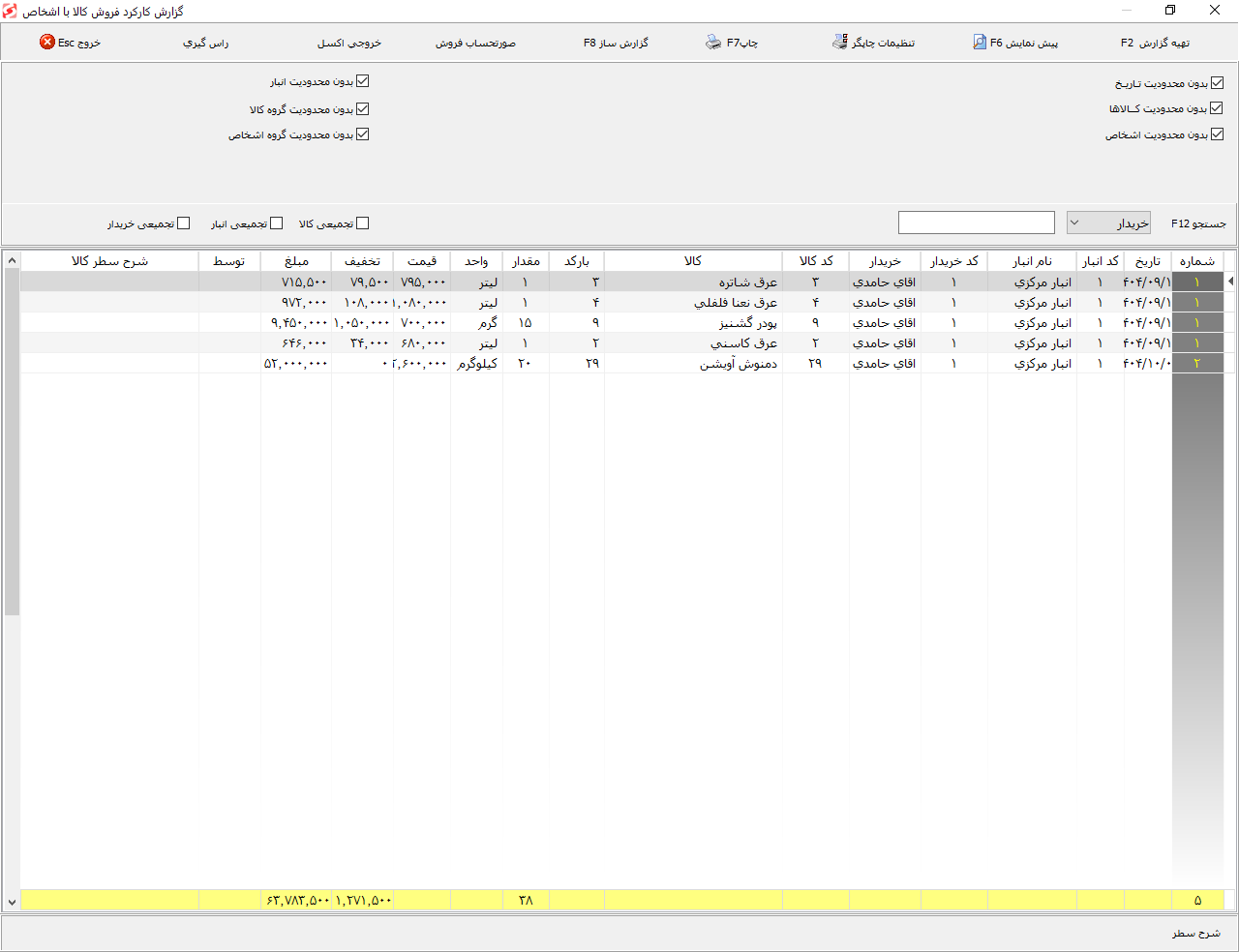This screenshot has height=952, width=1239.
Task: Click the red exit icon (خروج Esc)
Action: pos(47,43)
